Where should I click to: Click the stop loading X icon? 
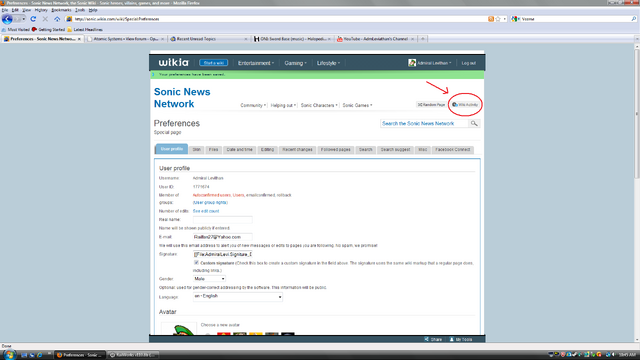[45, 19]
